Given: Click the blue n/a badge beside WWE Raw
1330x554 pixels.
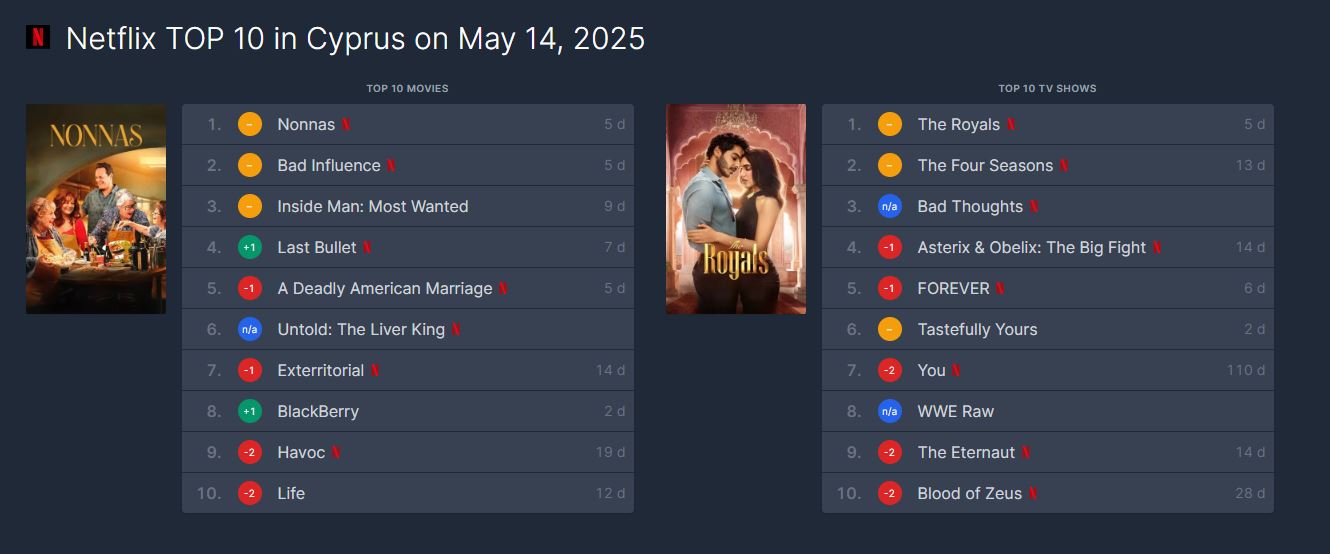Looking at the screenshot, I should (x=890, y=411).
